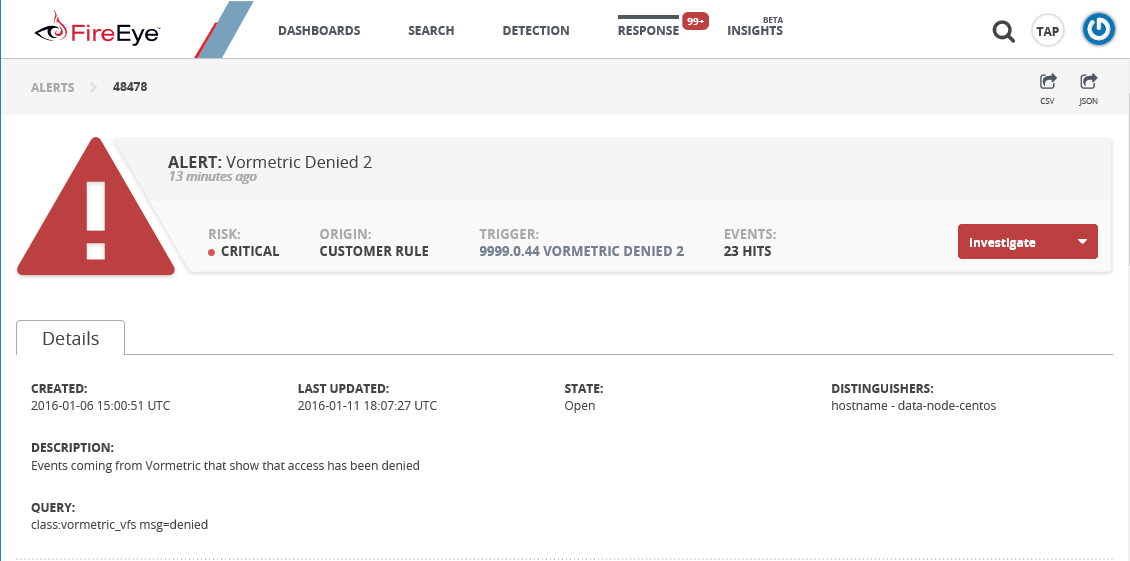Screen dimensions: 1130x561
Task: Click the FireEye logo
Action: tap(97, 30)
